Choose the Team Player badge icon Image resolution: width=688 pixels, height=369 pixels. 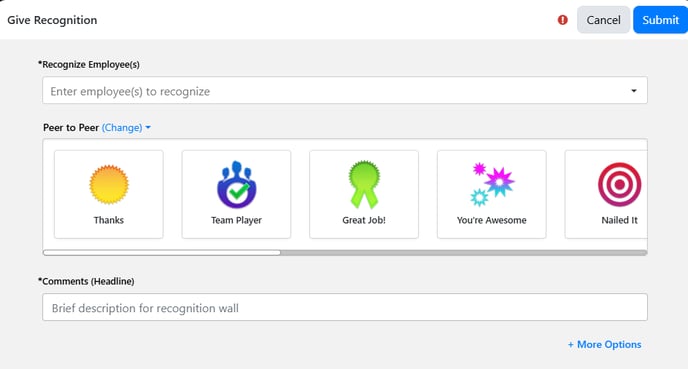click(x=237, y=184)
